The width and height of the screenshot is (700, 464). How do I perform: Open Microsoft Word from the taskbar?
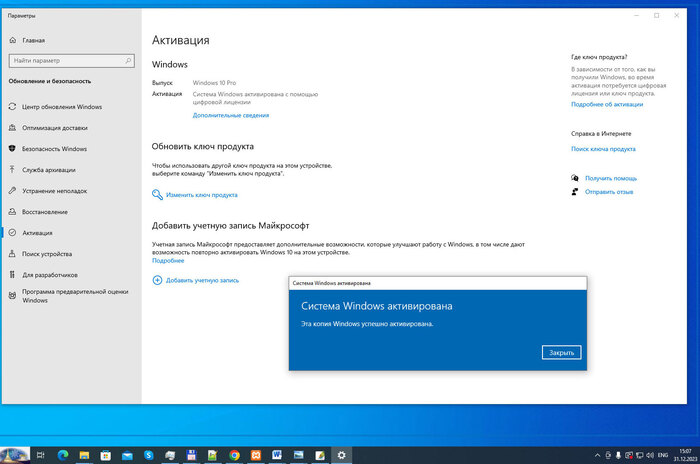tap(277, 455)
